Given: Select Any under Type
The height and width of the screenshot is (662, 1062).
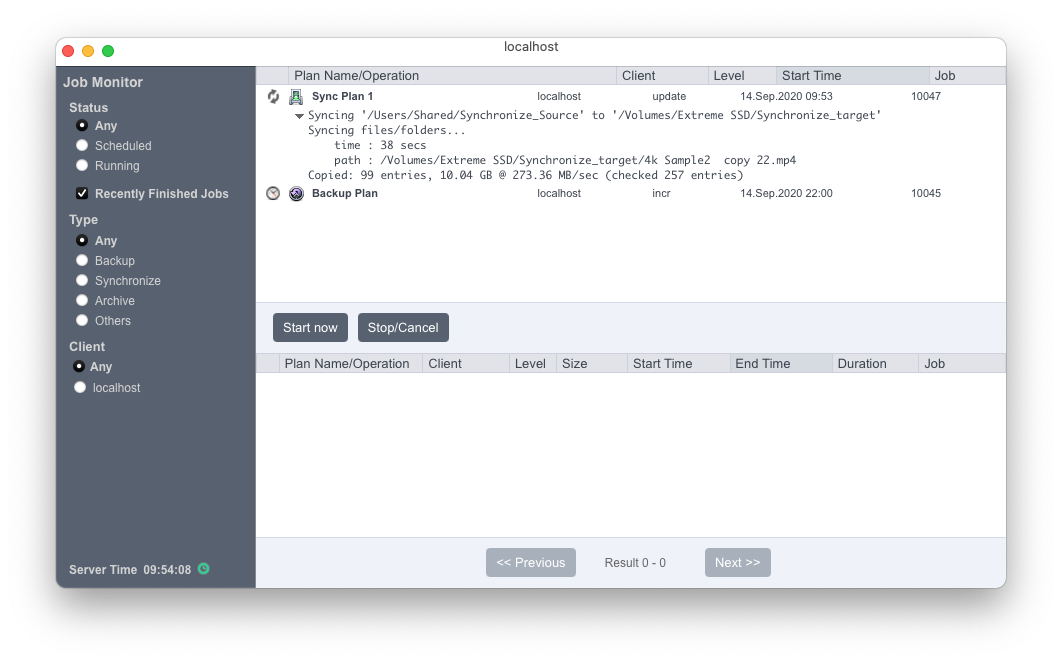Looking at the screenshot, I should pyautogui.click(x=82, y=241).
